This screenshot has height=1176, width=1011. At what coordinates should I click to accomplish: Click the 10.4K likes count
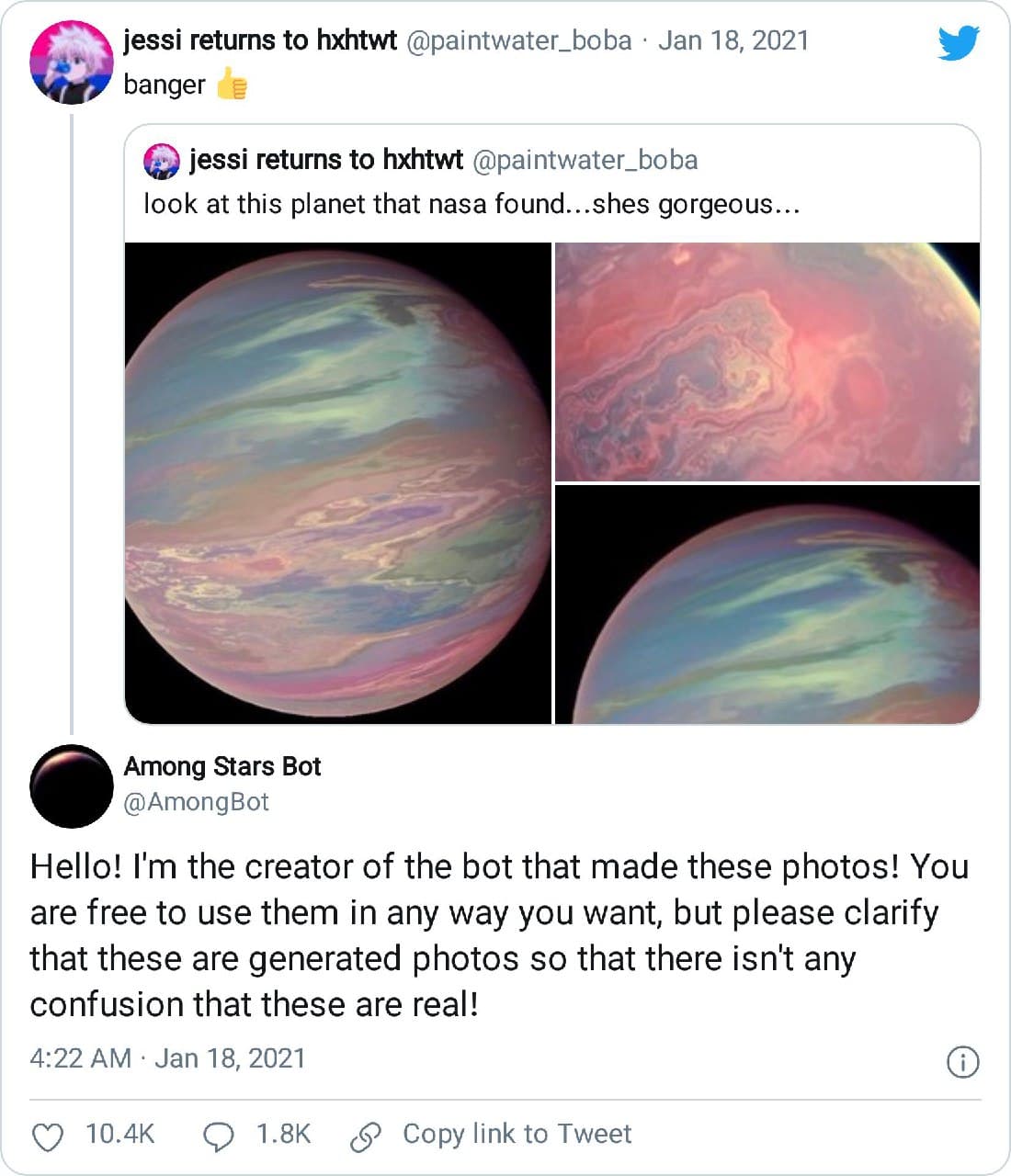[x=119, y=1135]
